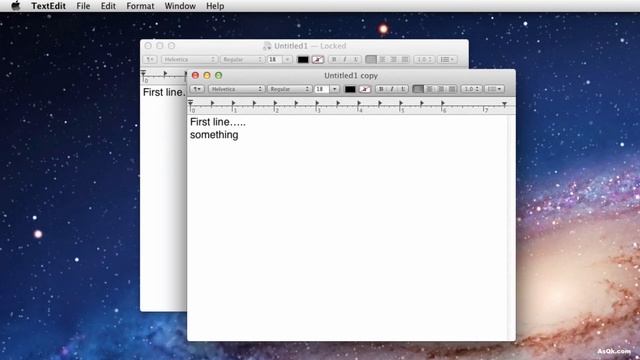This screenshot has width=640, height=360.
Task: Justify text in Untitled1 Locked window
Action: [404, 60]
